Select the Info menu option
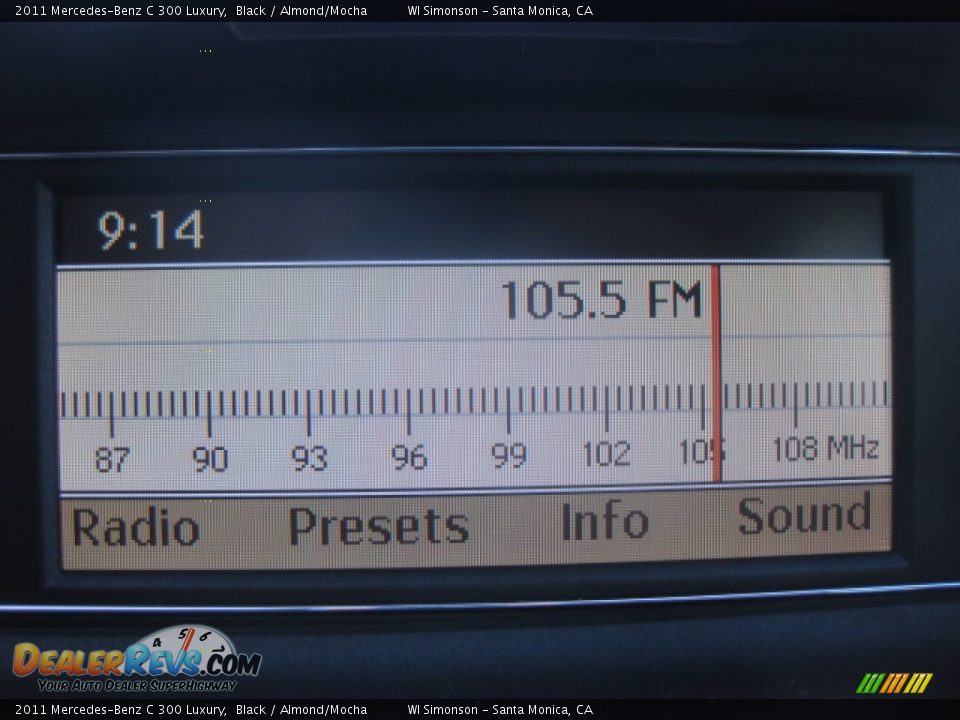 (604, 522)
